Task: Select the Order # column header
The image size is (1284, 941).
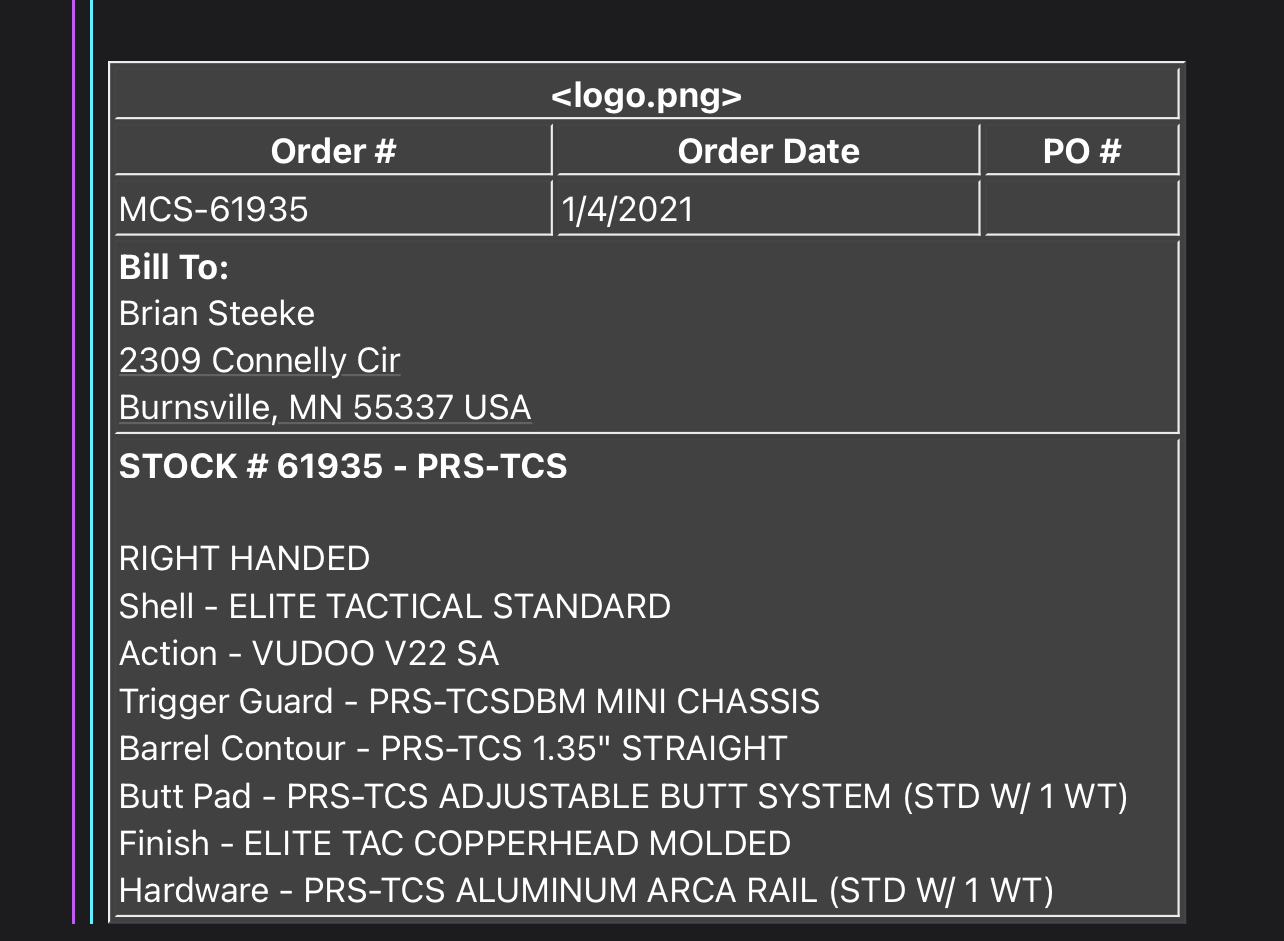Action: point(333,151)
